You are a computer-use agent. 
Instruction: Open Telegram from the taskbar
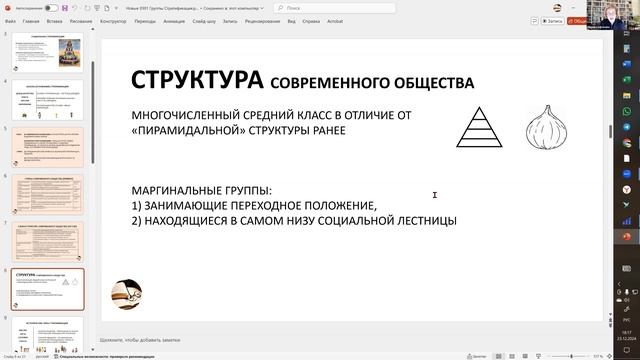(x=627, y=127)
